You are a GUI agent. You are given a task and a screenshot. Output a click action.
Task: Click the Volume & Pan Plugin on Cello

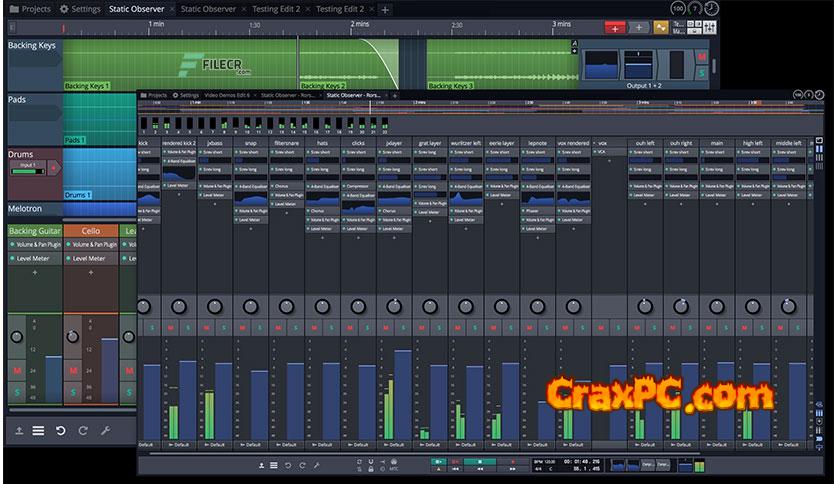(x=91, y=244)
